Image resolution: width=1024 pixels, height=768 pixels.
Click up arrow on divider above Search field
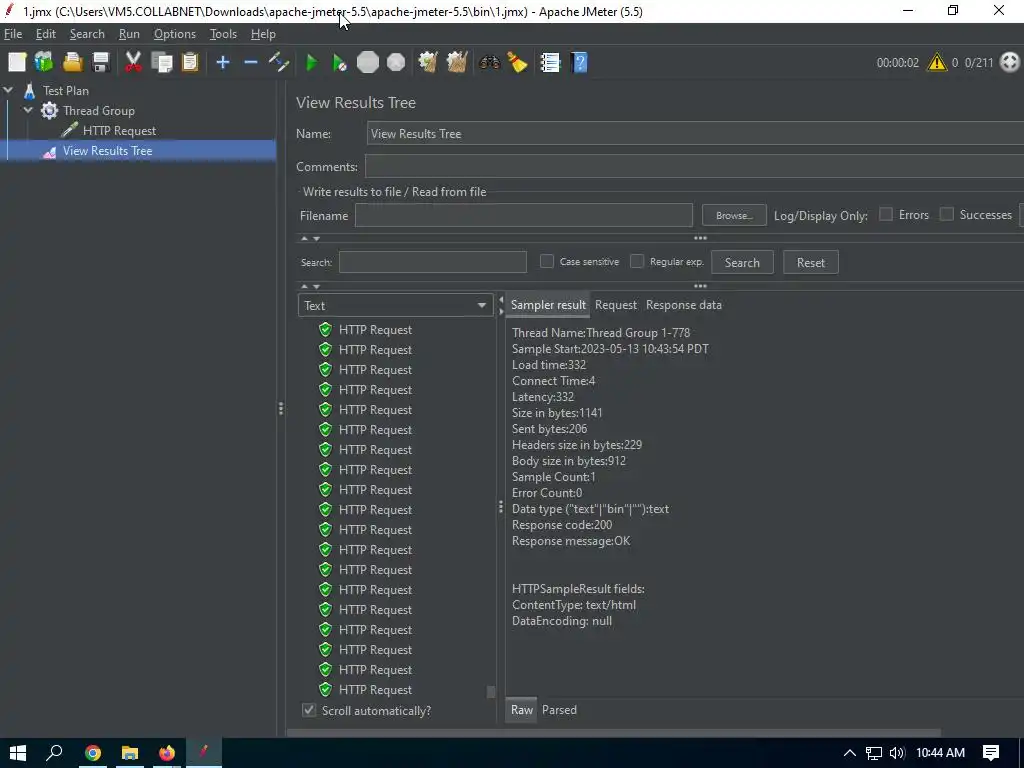[x=304, y=238]
